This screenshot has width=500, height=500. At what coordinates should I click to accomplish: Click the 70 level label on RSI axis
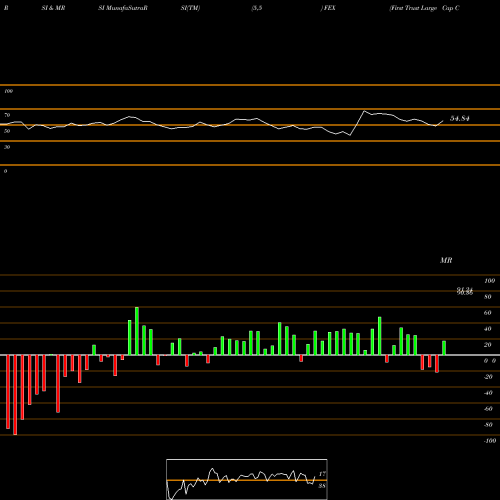(7, 115)
